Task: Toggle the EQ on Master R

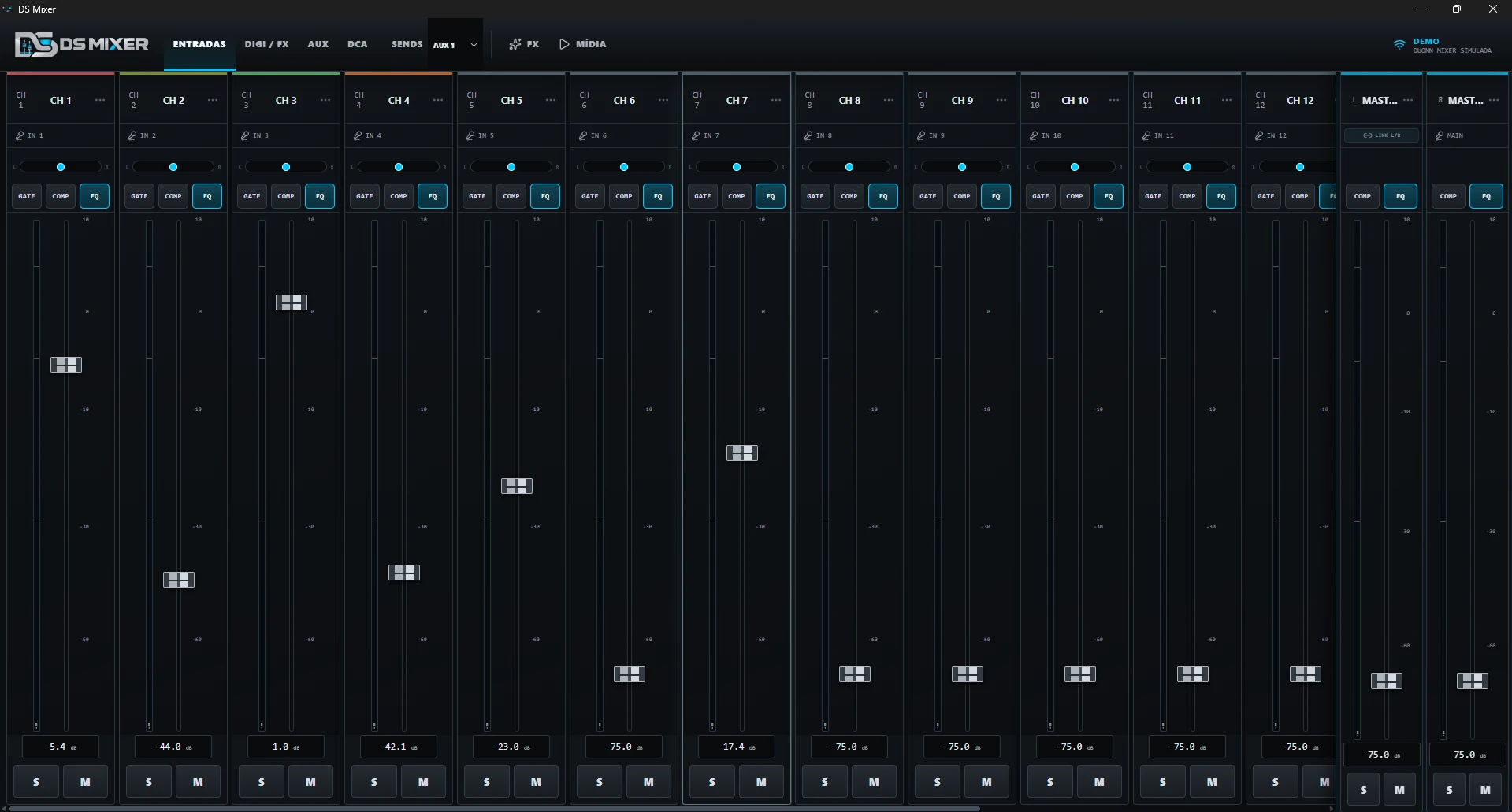Action: click(1486, 196)
